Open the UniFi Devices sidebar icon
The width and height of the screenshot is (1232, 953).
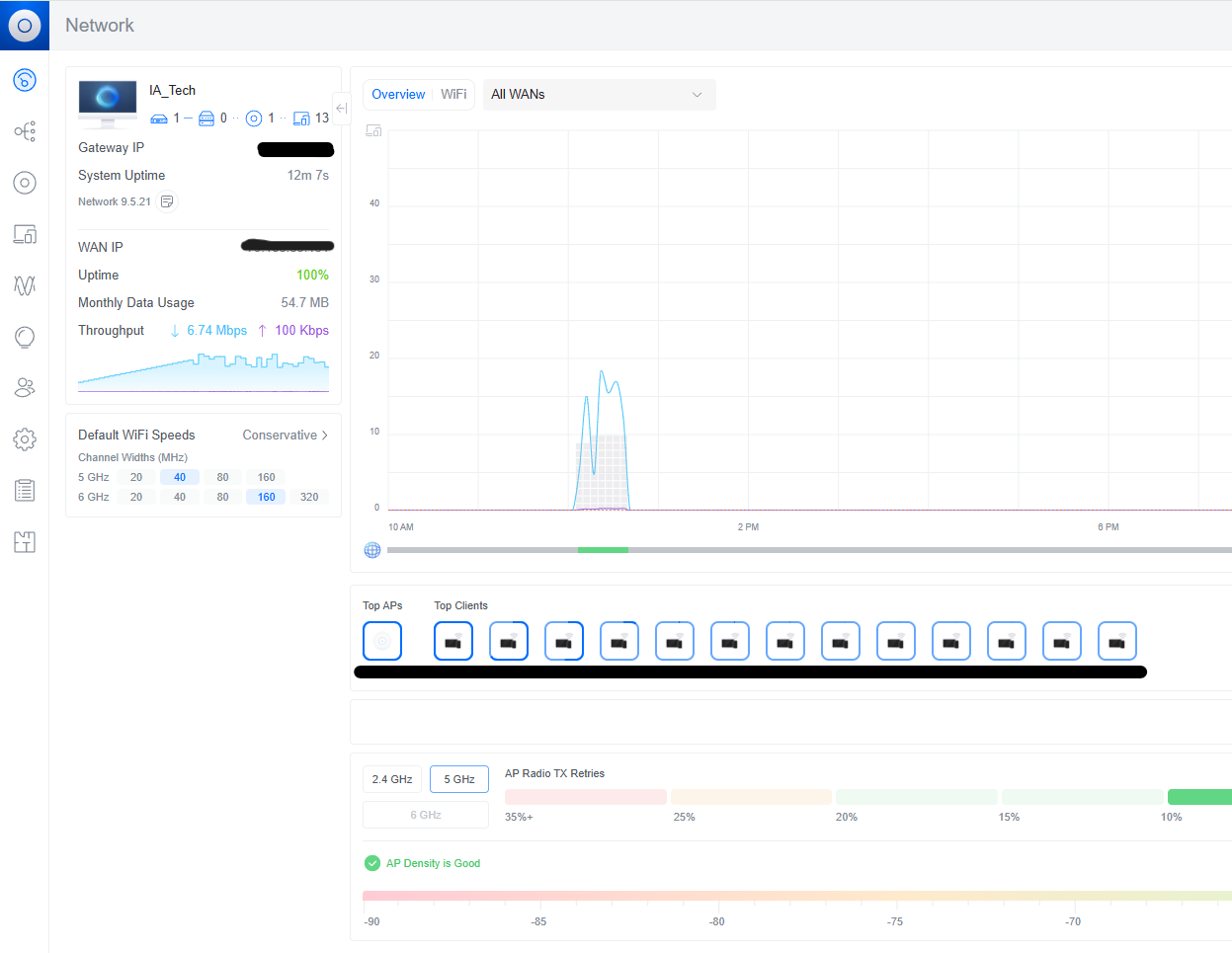click(x=25, y=183)
